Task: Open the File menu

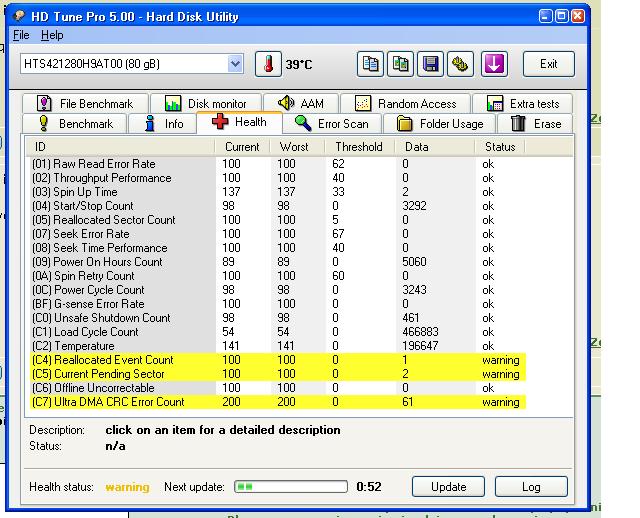Action: click(21, 35)
